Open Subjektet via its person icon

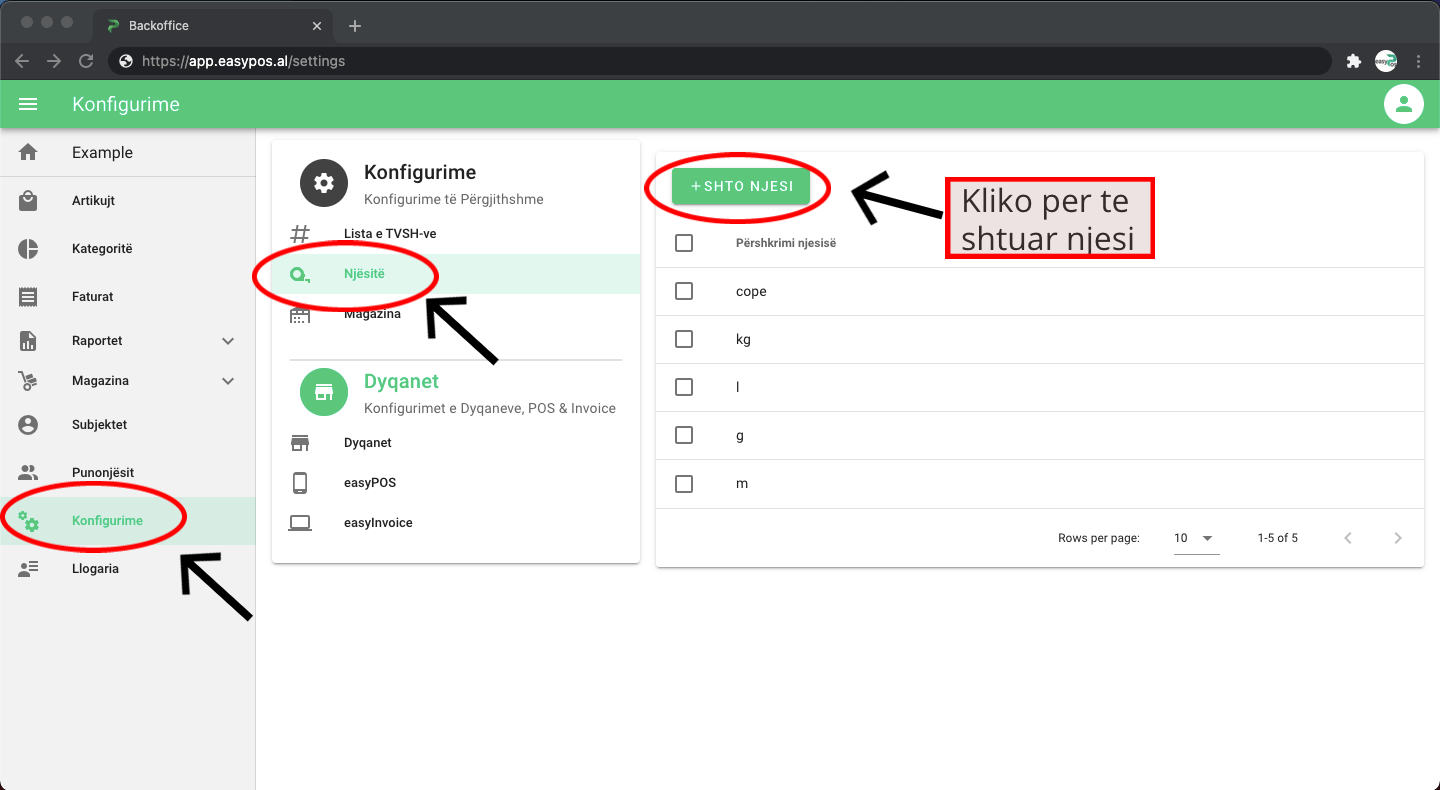coord(28,425)
